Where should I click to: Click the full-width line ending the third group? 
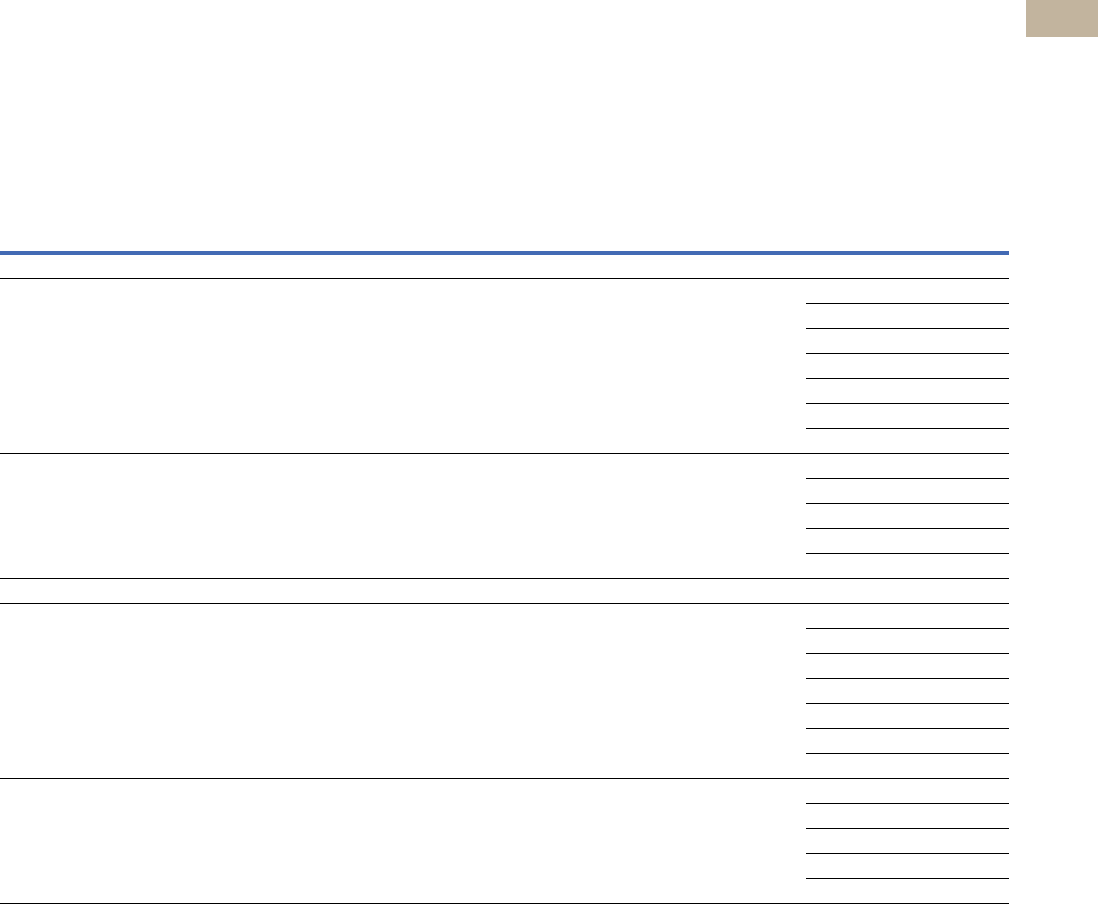pos(504,779)
